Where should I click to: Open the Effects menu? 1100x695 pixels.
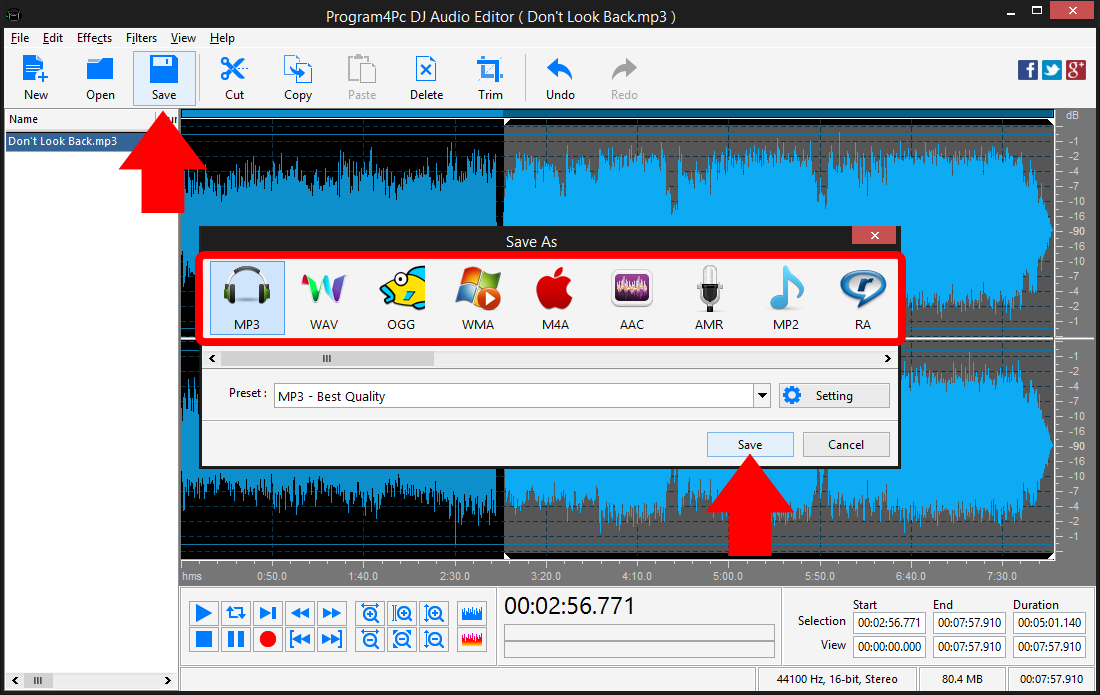click(94, 38)
